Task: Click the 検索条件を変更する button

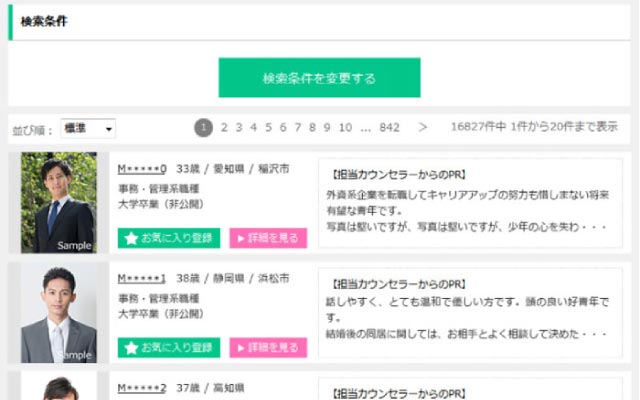Action: click(x=319, y=78)
